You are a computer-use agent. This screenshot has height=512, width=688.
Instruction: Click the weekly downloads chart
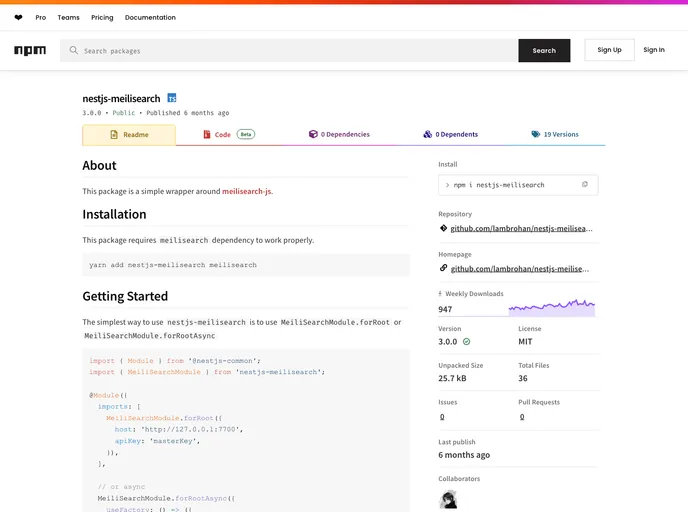pyautogui.click(x=552, y=308)
